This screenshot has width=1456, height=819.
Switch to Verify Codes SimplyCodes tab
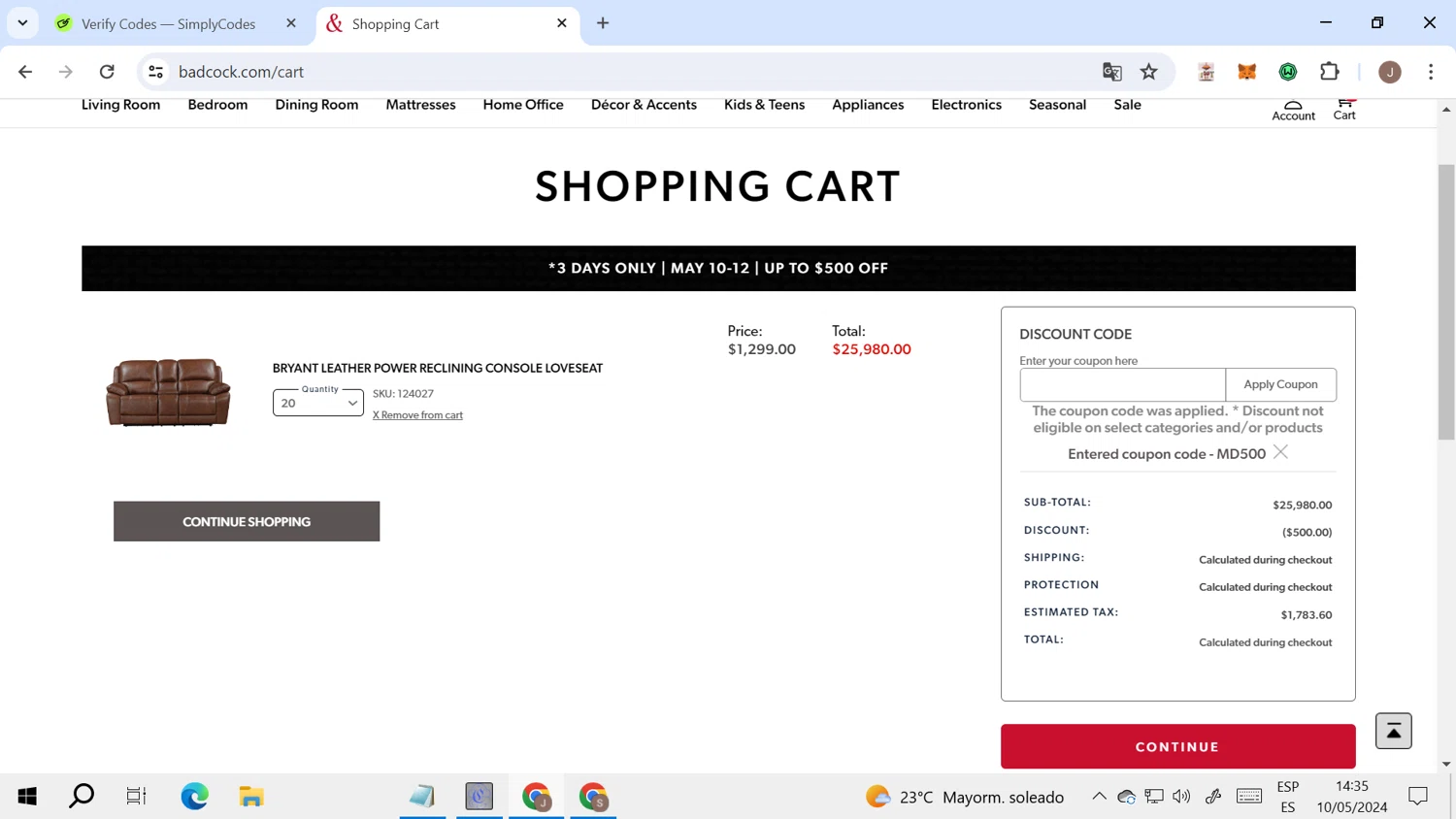168,23
